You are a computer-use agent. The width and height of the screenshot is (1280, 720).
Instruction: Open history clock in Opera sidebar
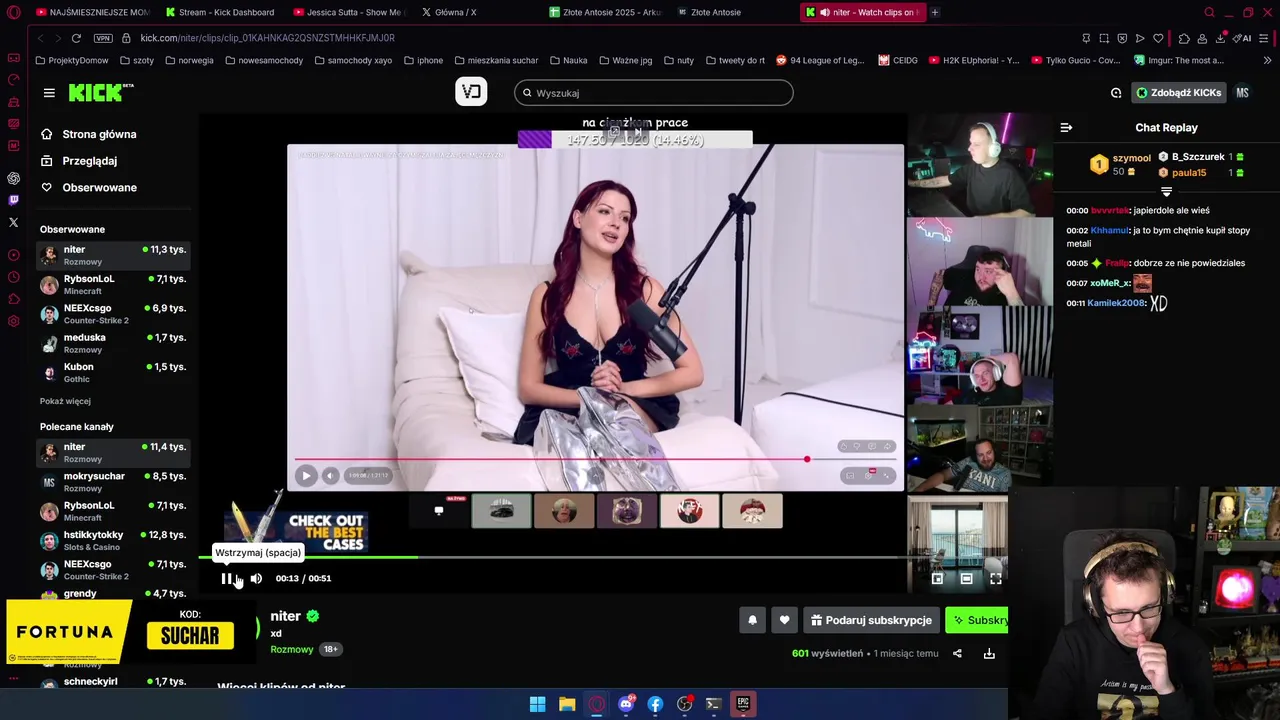13,277
